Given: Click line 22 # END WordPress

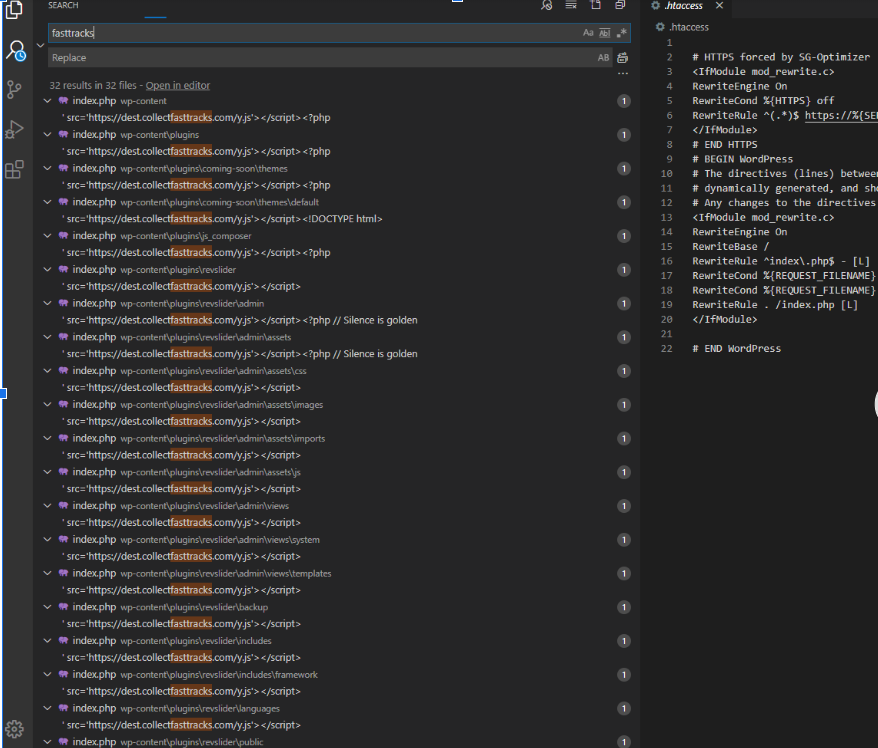Looking at the screenshot, I should tap(736, 348).
